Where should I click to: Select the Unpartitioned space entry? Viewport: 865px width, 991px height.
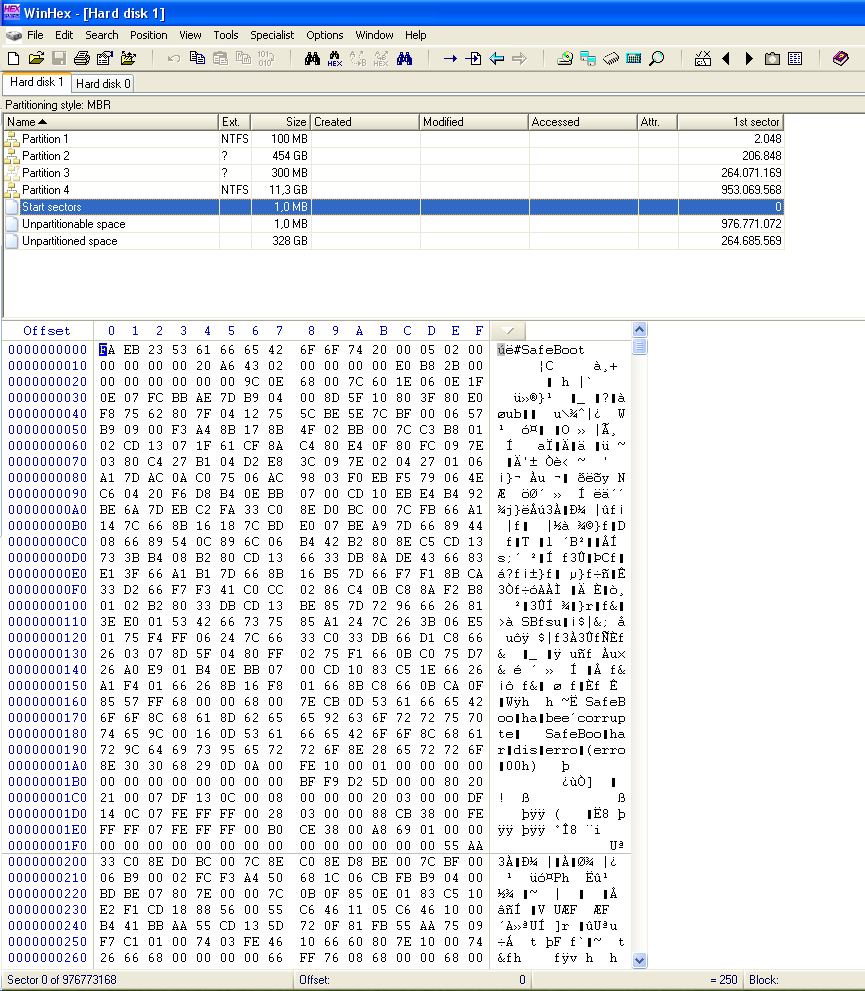[x=394, y=241]
